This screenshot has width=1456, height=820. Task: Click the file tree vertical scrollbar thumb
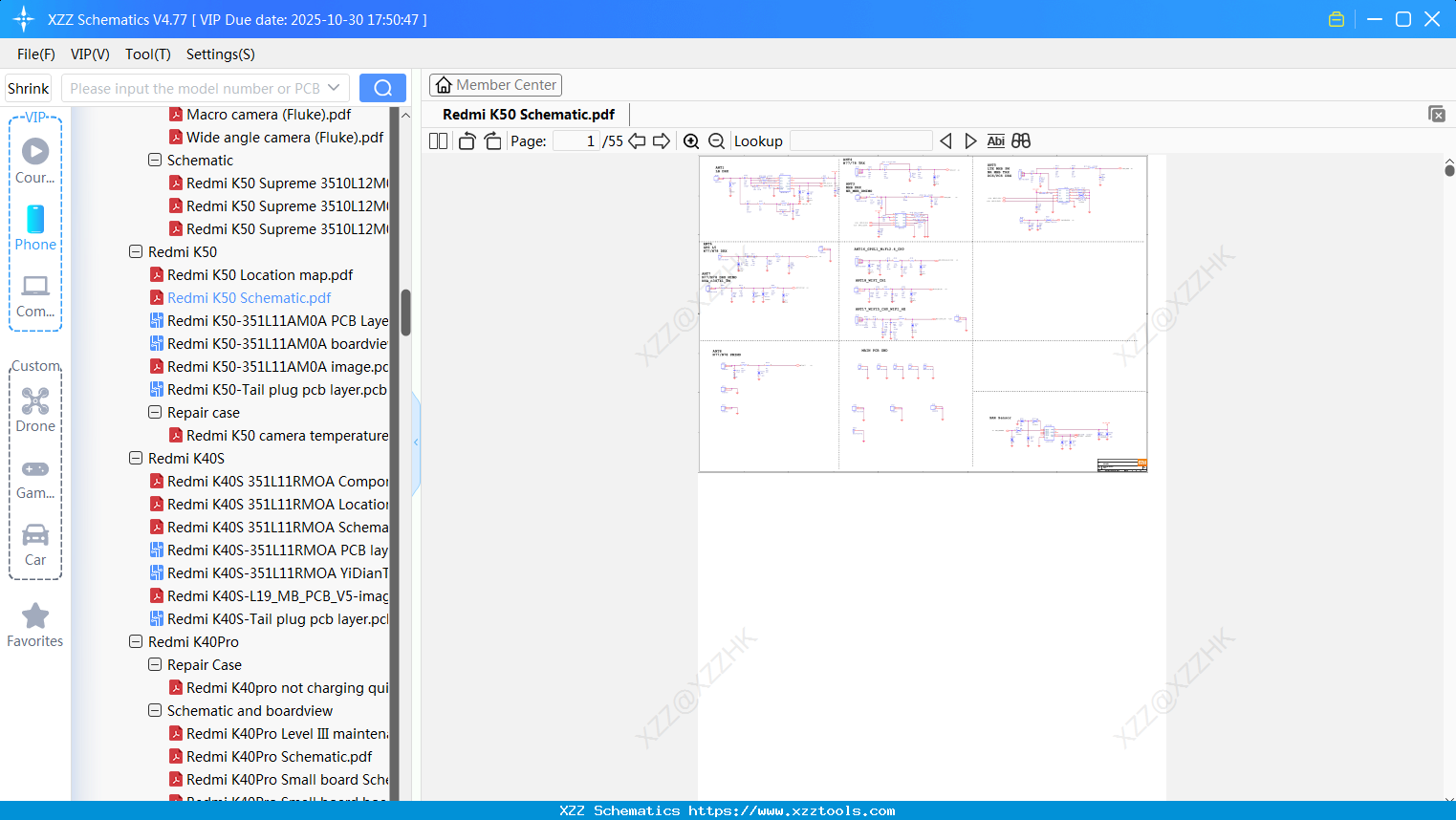point(405,313)
